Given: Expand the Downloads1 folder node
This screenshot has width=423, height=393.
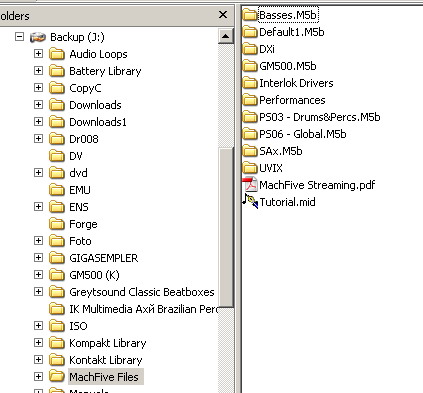Looking at the screenshot, I should coord(39,122).
